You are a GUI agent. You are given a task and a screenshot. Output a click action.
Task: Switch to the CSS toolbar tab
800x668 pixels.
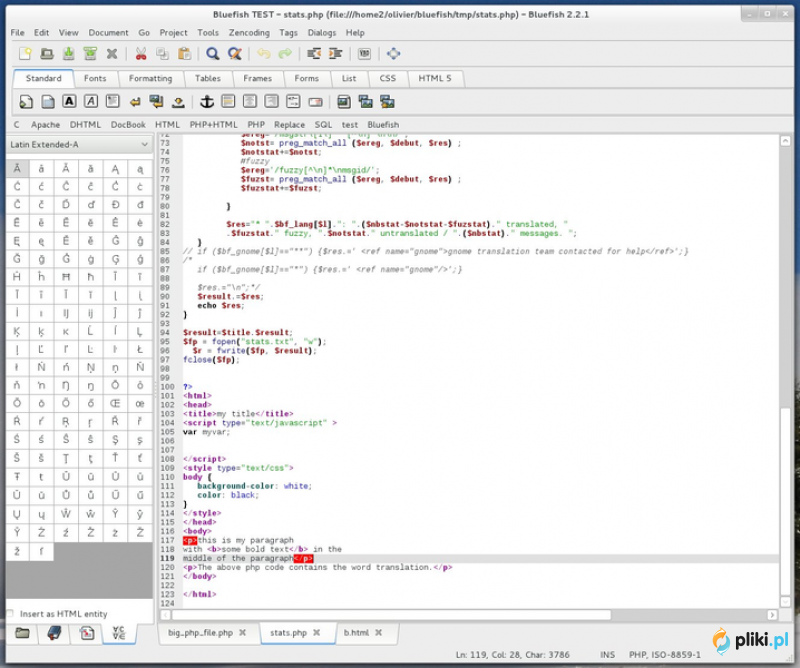point(388,79)
